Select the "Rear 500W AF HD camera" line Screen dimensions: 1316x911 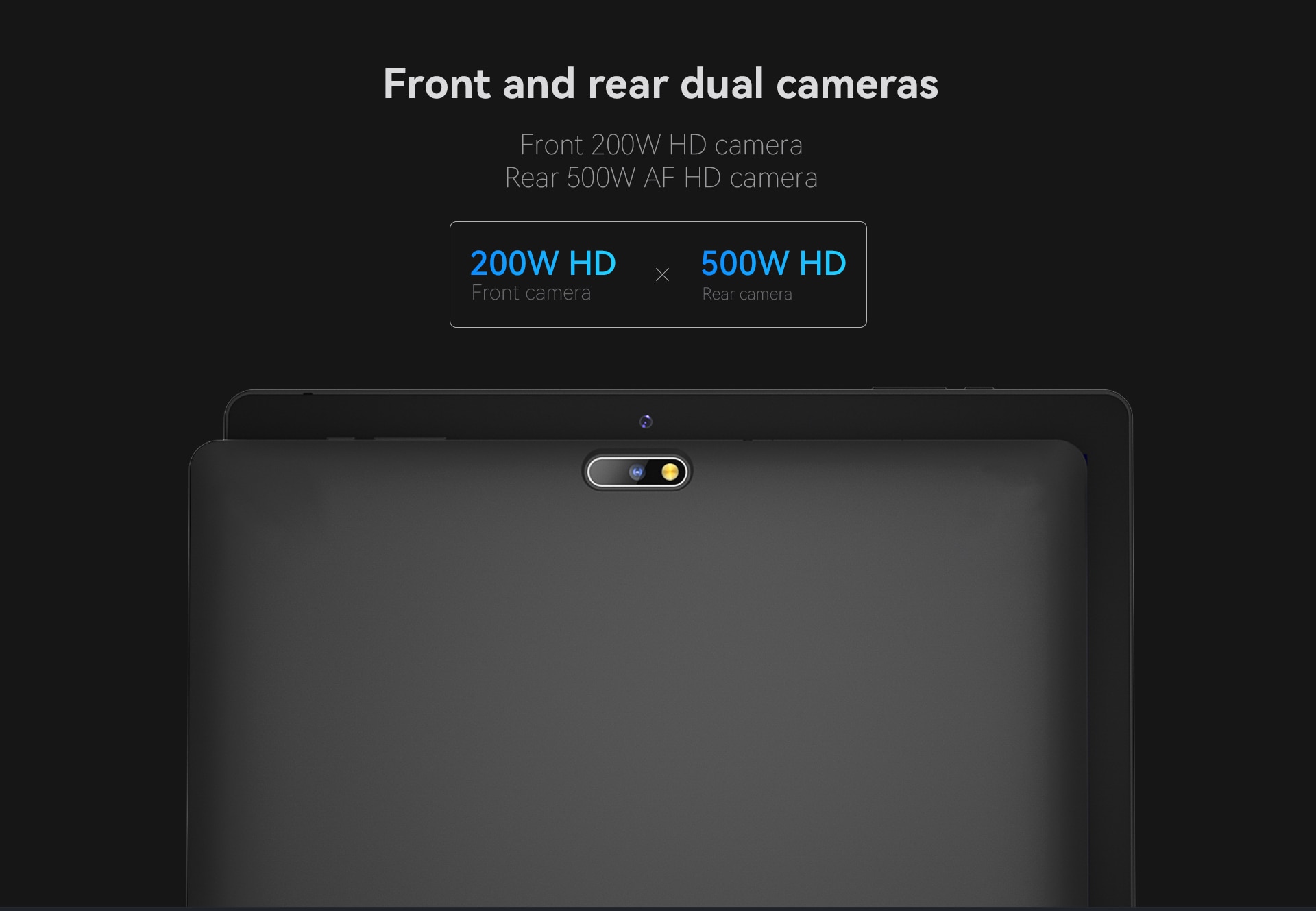[661, 178]
